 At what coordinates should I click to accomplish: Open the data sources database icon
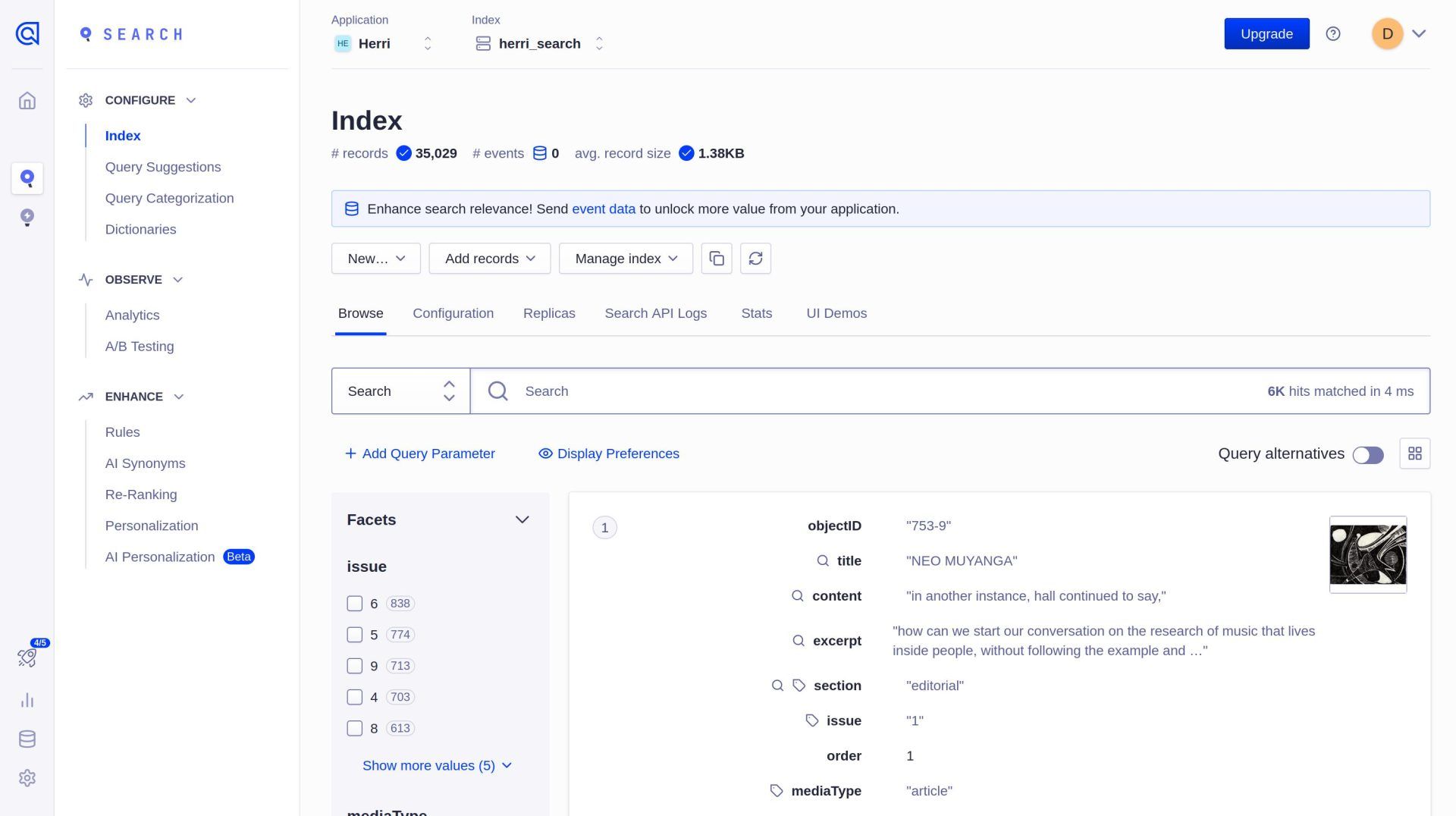(27, 739)
